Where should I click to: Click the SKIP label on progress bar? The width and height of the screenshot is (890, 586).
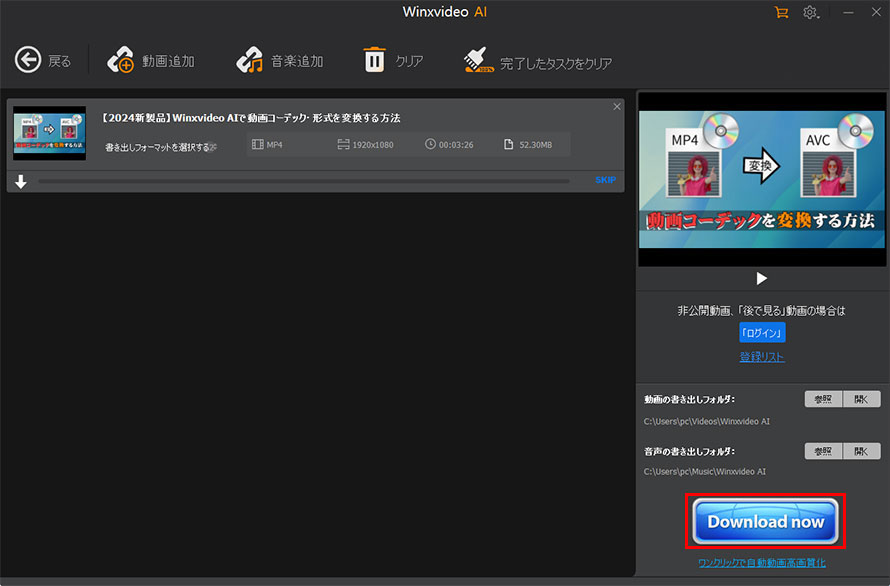(606, 180)
